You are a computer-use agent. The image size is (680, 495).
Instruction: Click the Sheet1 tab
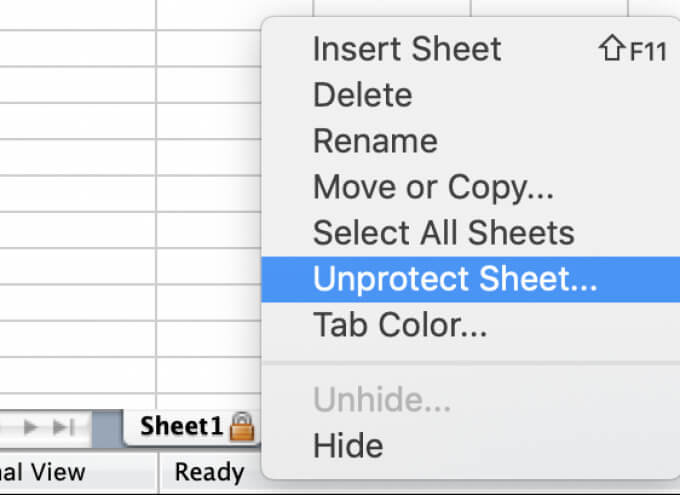click(x=181, y=427)
